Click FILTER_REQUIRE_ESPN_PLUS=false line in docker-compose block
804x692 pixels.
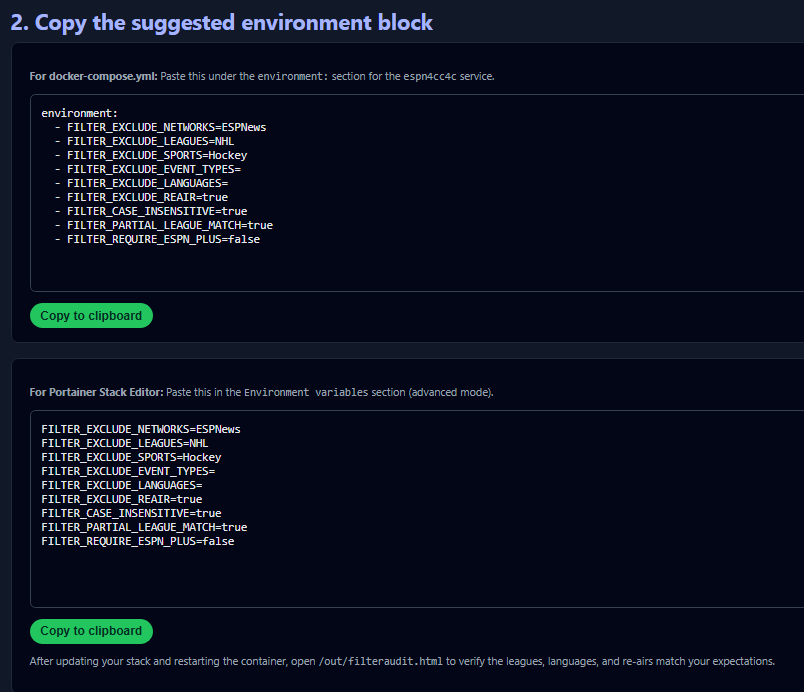tap(163, 239)
